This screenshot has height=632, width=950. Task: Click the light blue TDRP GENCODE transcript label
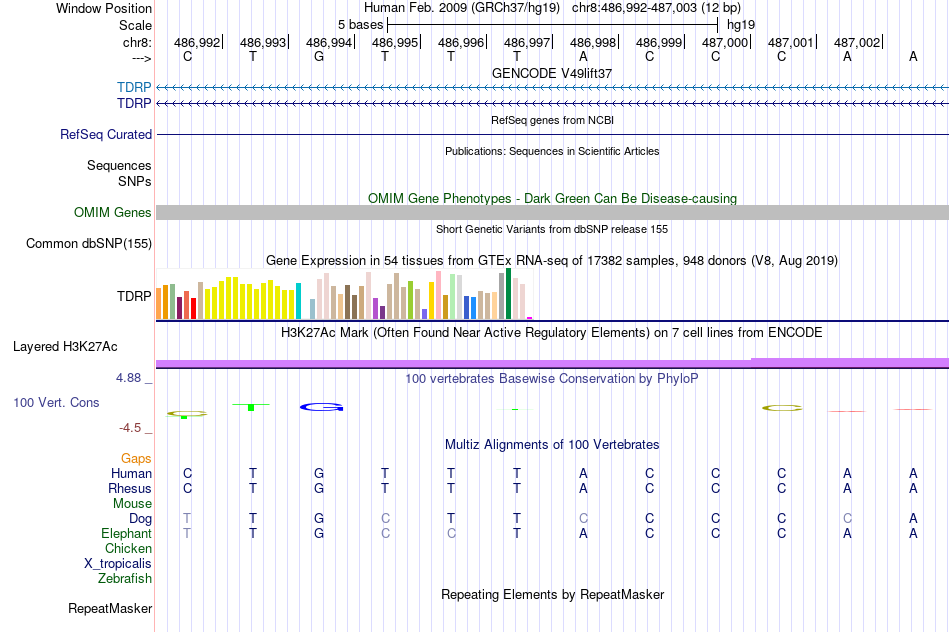pyautogui.click(x=134, y=87)
